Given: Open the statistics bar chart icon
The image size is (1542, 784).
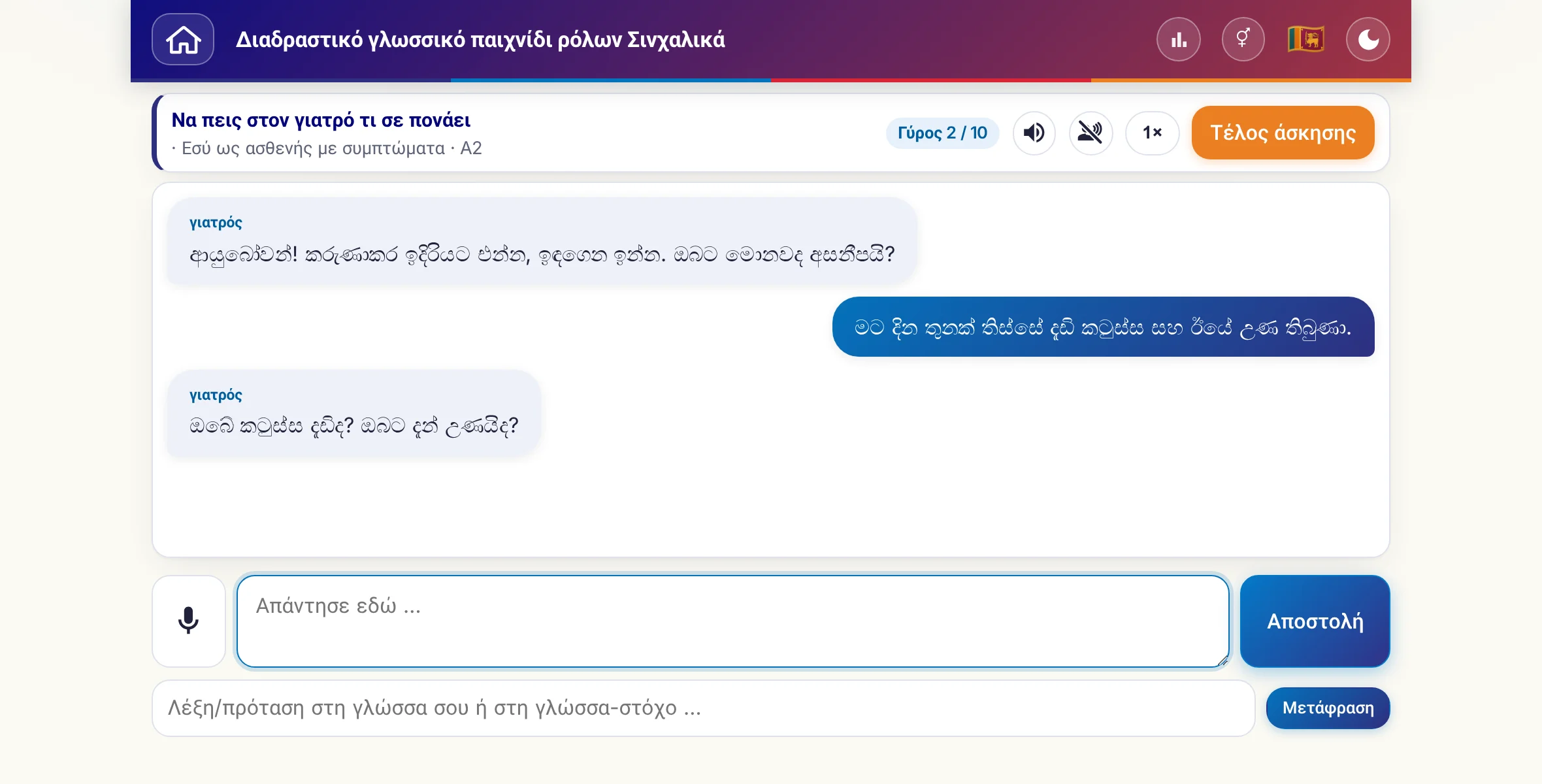Looking at the screenshot, I should (1179, 39).
